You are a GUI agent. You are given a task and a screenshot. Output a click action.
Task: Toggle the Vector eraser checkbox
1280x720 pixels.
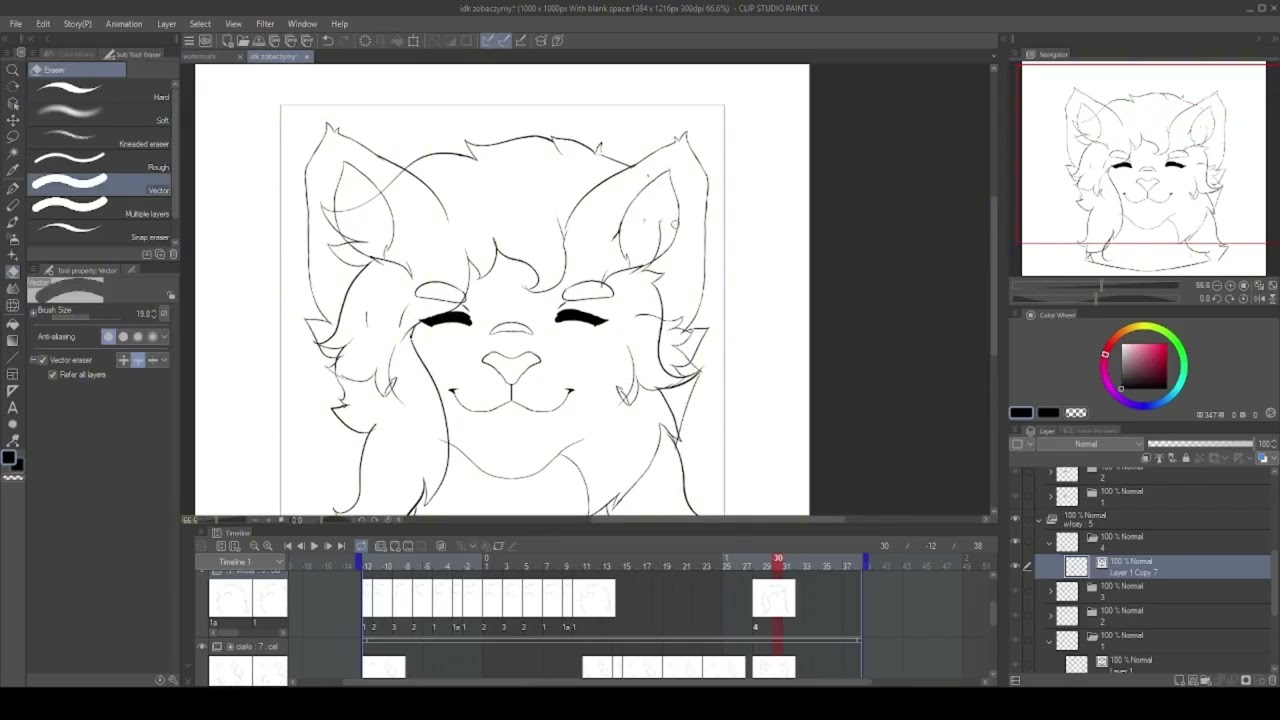pos(43,360)
